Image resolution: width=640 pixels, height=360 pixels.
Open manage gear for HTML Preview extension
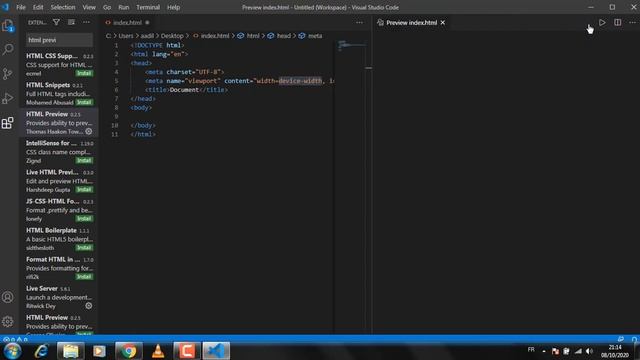click(x=89, y=131)
